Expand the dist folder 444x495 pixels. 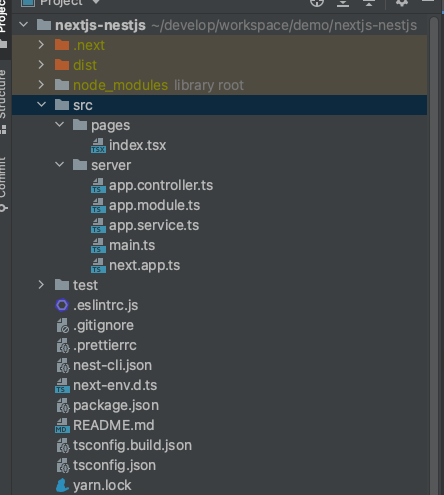tap(41, 65)
